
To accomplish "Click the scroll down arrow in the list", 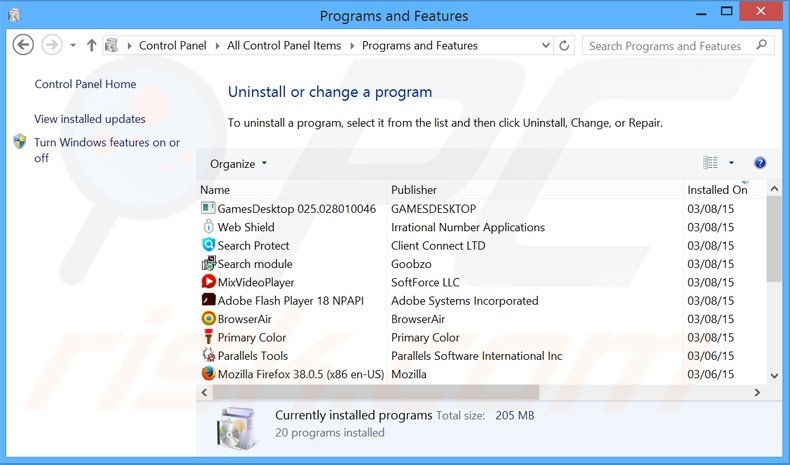I will click(x=774, y=375).
